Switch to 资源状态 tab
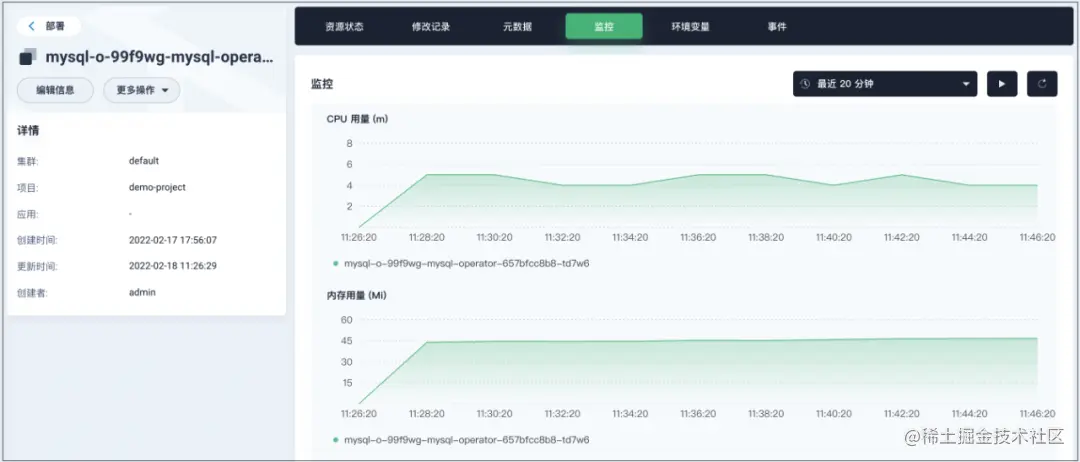1080x462 pixels. tap(344, 27)
